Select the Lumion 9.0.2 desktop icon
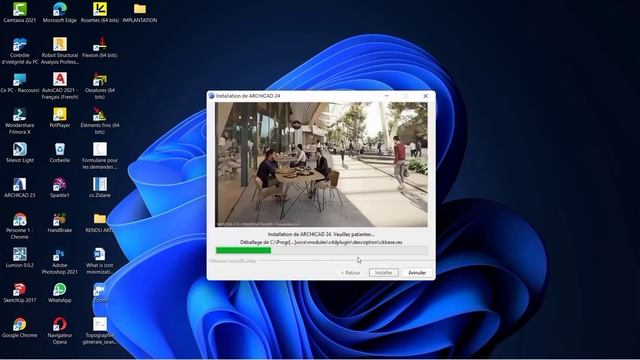 pos(19,258)
